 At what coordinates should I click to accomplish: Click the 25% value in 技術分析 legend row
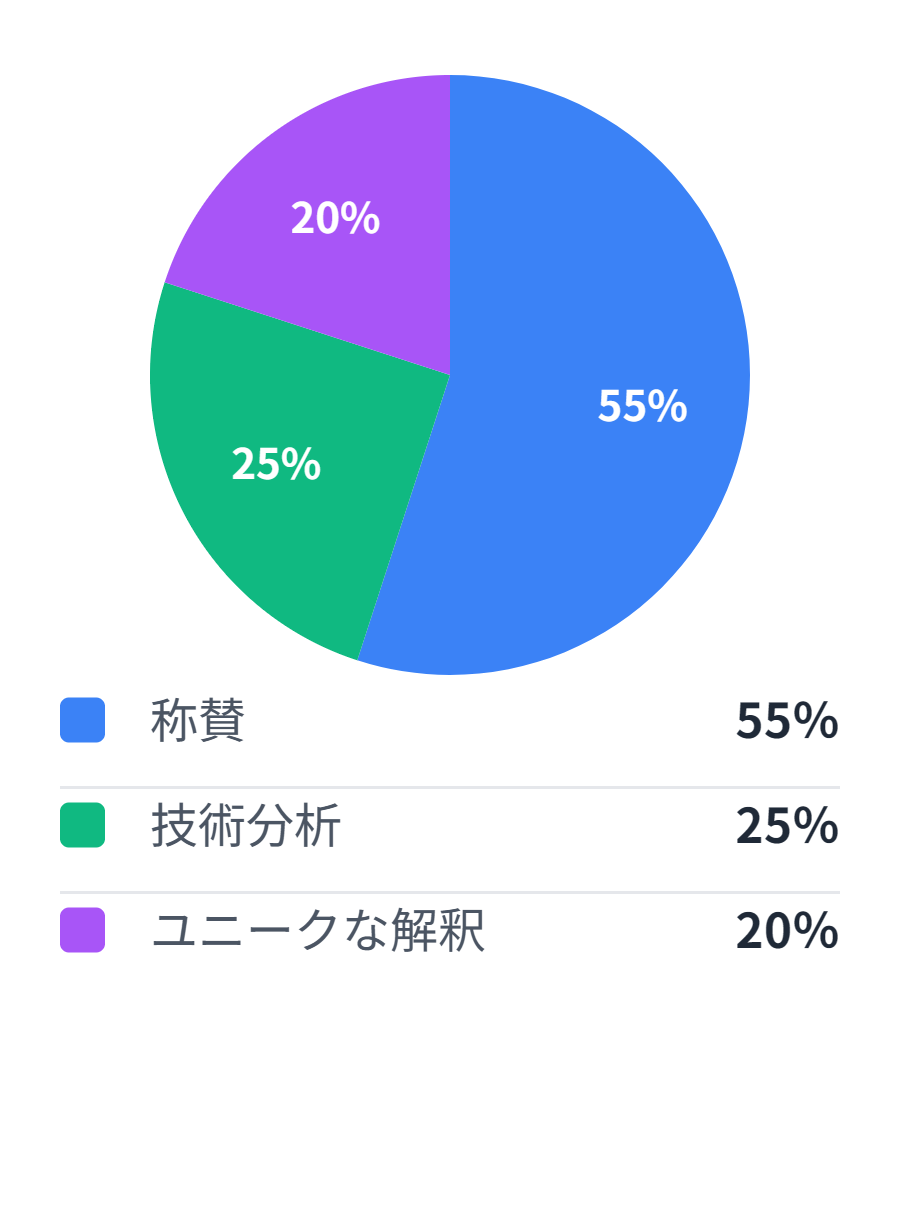[787, 826]
